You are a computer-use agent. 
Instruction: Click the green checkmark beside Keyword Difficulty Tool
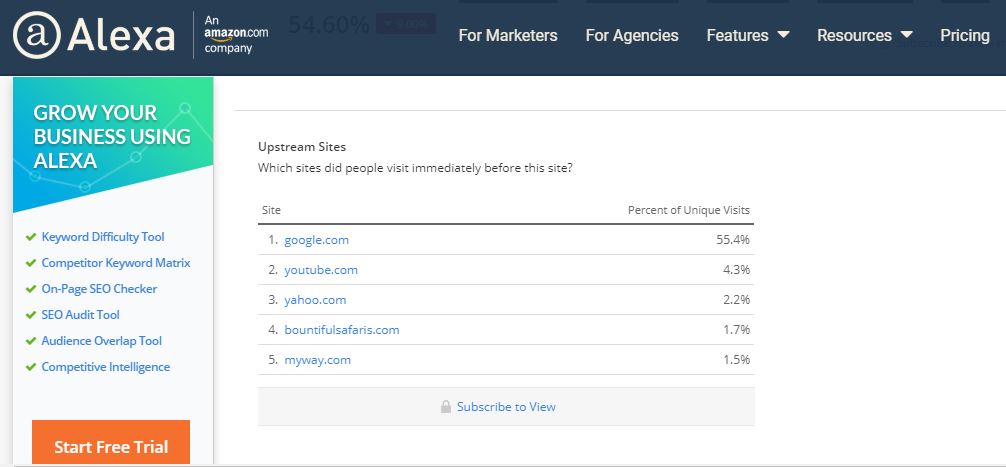(31, 237)
